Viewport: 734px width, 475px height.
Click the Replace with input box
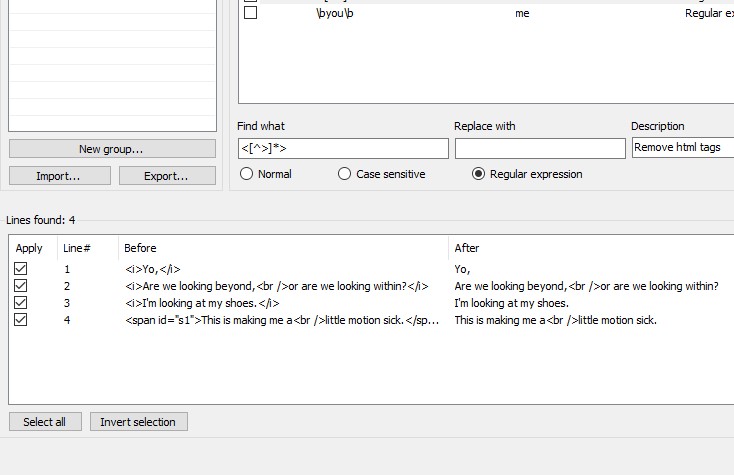[539, 149]
